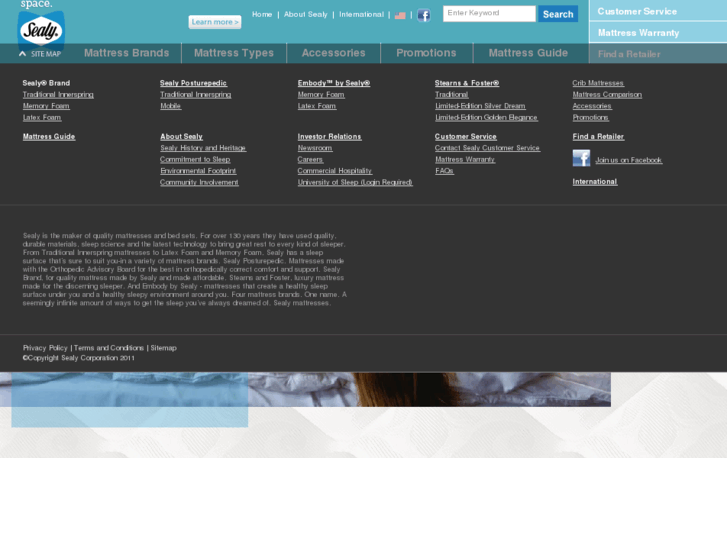Open International sitemap link
727x545 pixels.
click(595, 182)
